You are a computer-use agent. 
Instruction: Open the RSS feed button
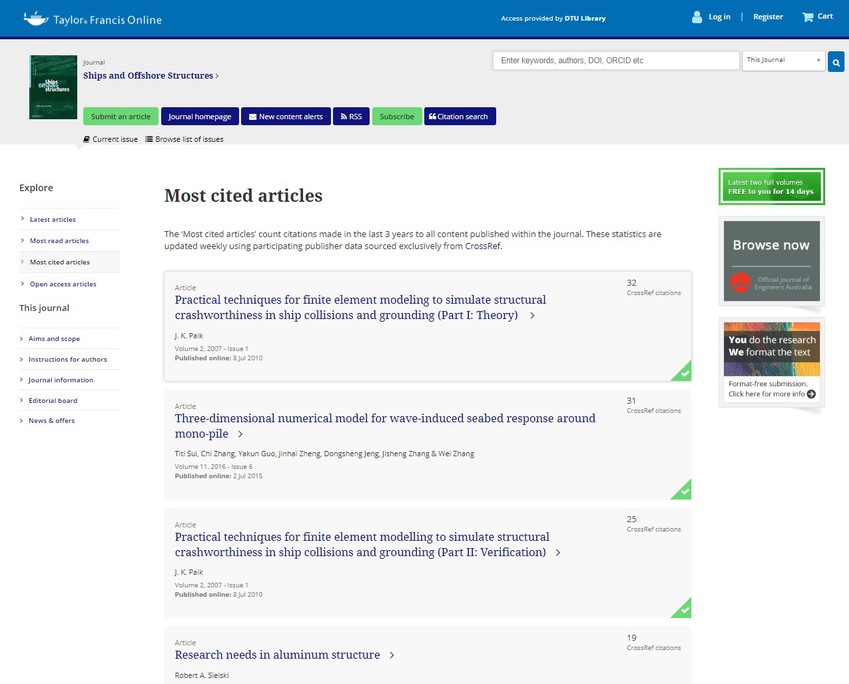(350, 116)
